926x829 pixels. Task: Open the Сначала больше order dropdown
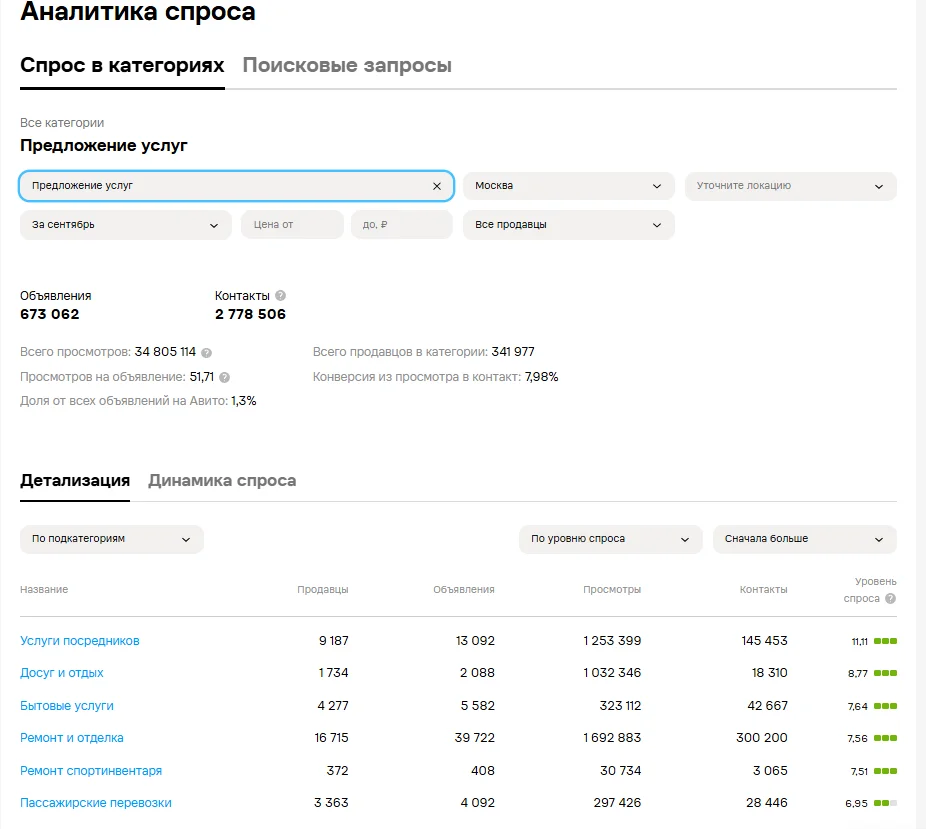pyautogui.click(x=804, y=539)
